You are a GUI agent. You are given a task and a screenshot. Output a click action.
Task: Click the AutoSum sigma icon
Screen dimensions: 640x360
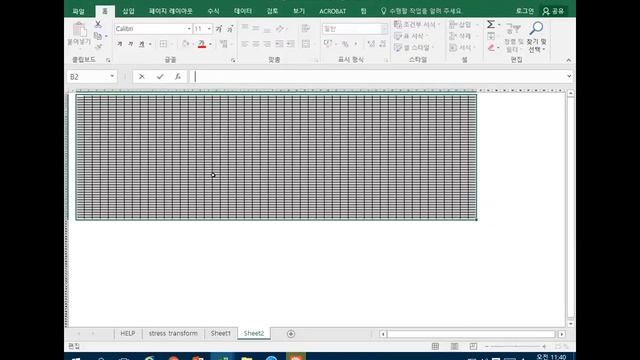pos(491,24)
